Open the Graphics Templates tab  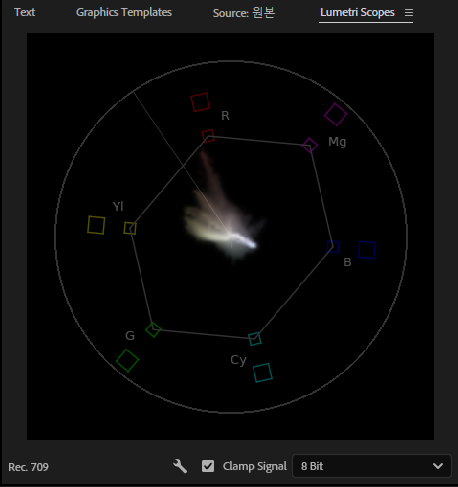[x=124, y=12]
